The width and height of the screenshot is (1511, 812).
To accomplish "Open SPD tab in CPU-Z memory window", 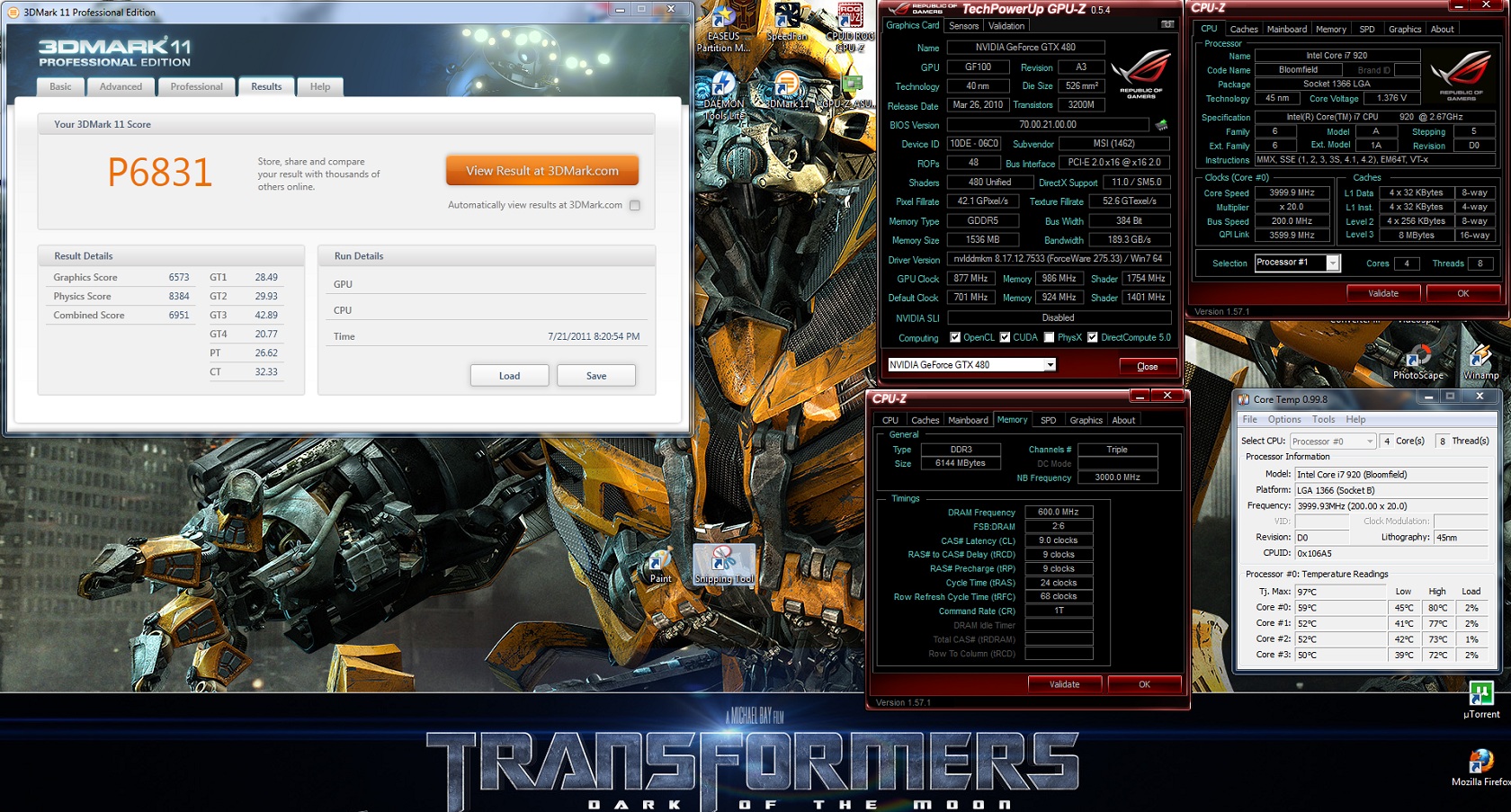I will point(1049,420).
